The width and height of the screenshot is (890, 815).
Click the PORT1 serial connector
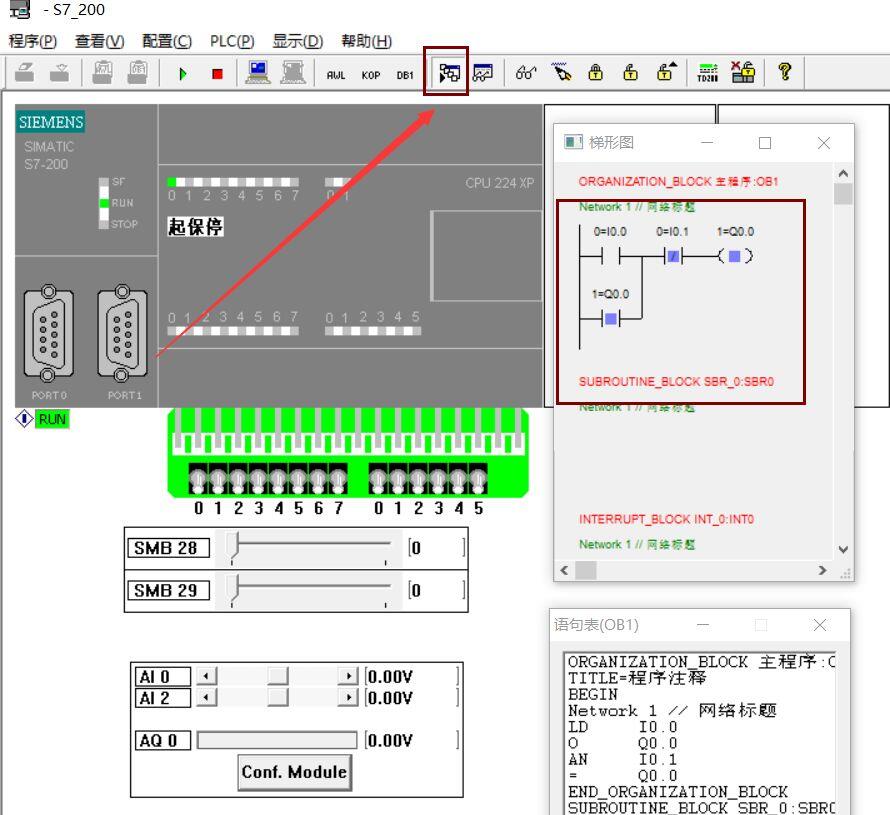pos(122,333)
